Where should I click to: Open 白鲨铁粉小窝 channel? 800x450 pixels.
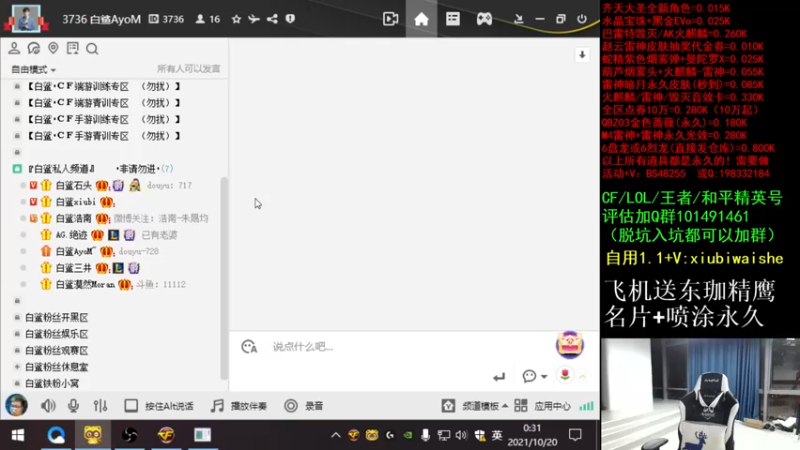click(52, 383)
